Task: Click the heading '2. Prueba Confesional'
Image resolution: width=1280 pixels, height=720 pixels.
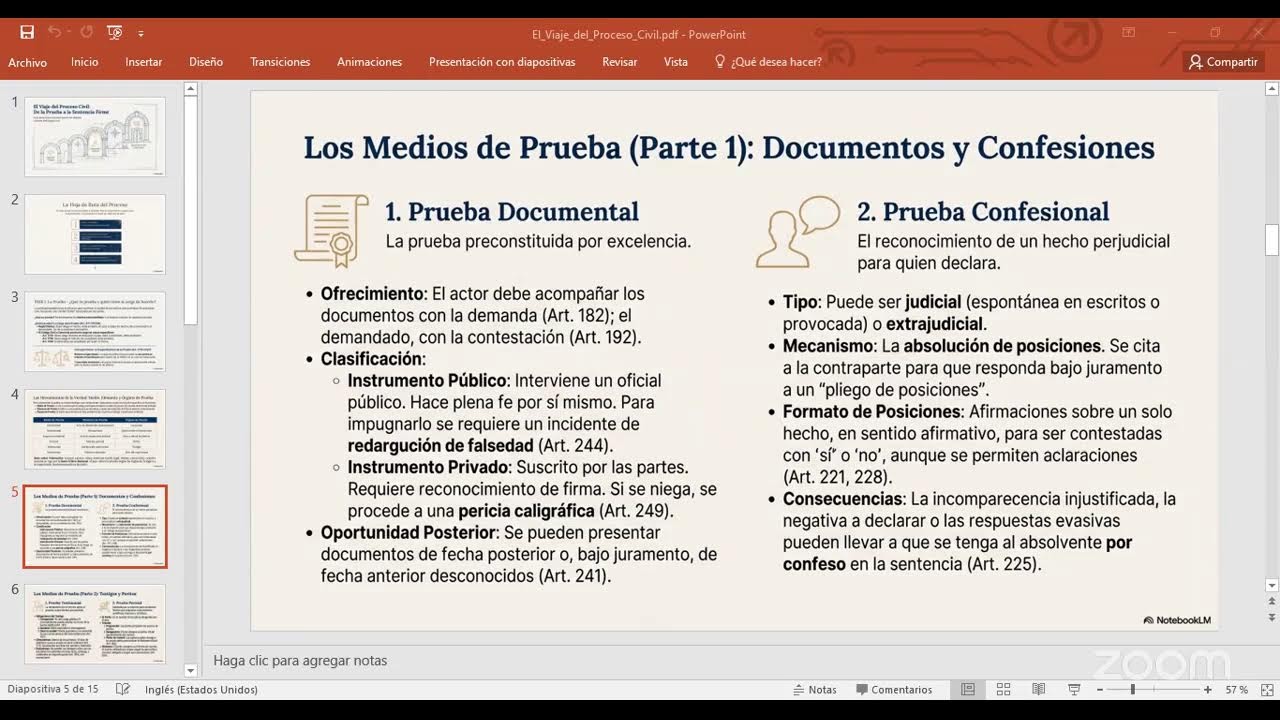Action: (x=983, y=212)
